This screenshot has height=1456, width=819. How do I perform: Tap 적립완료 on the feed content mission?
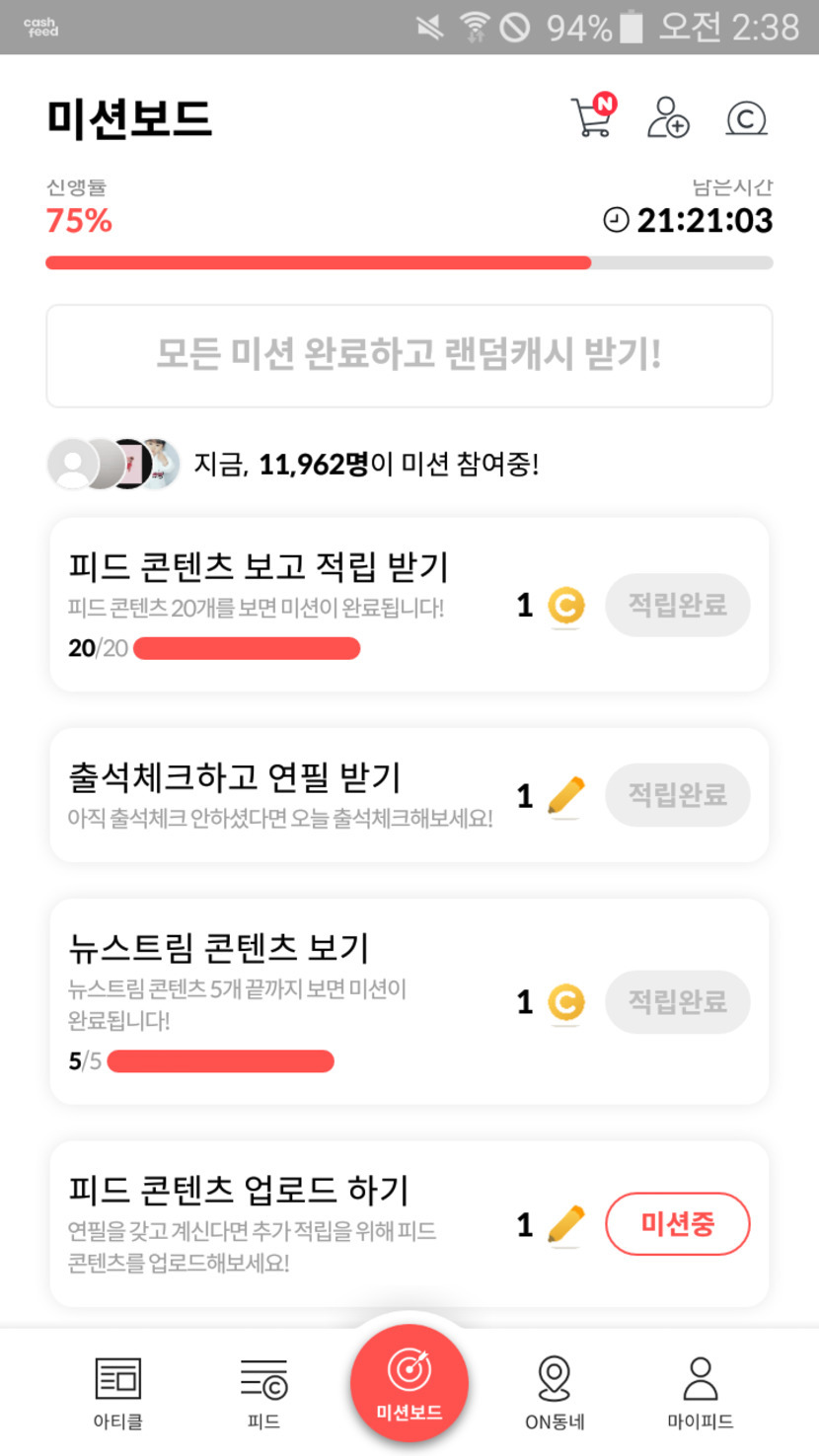677,605
